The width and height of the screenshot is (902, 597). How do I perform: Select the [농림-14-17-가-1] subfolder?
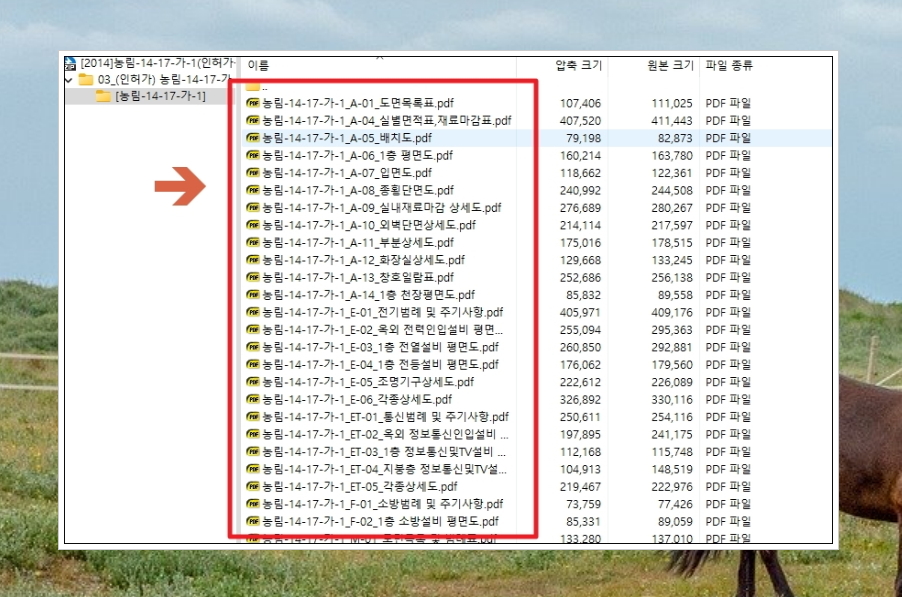[x=160, y=96]
